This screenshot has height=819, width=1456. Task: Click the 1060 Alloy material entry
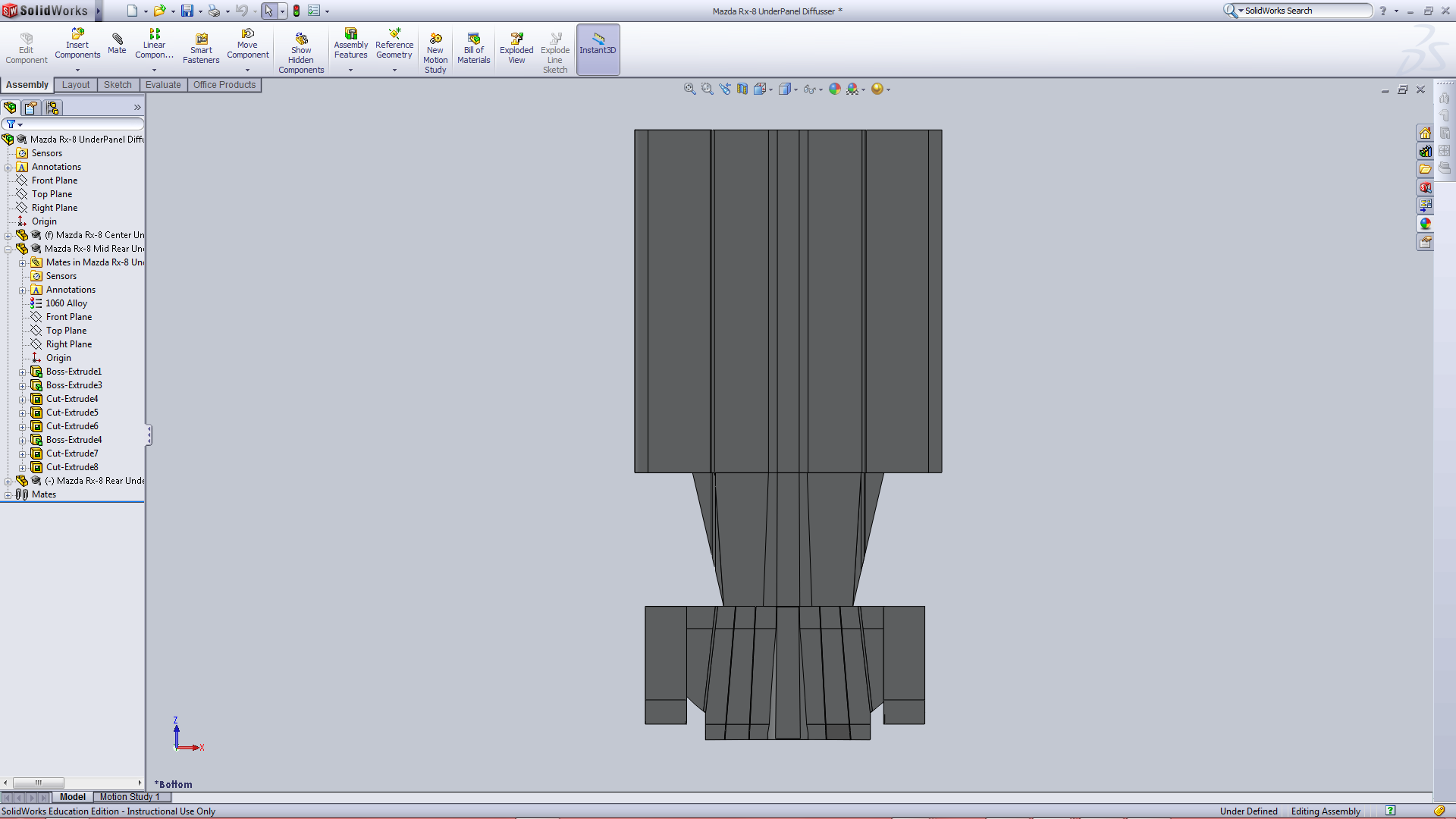pyautogui.click(x=66, y=303)
